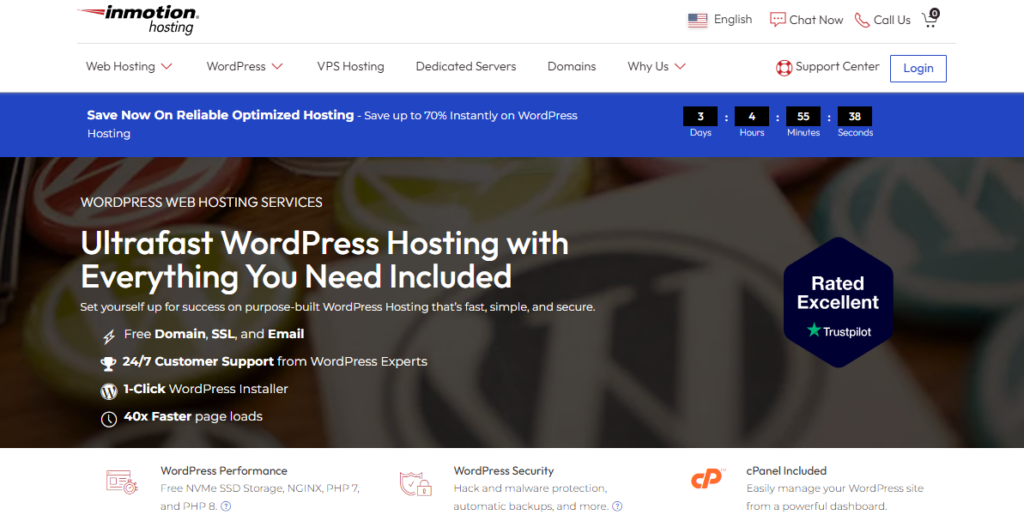Go to Dedicated Servers
Viewport: 1024px width, 527px height.
tap(466, 67)
